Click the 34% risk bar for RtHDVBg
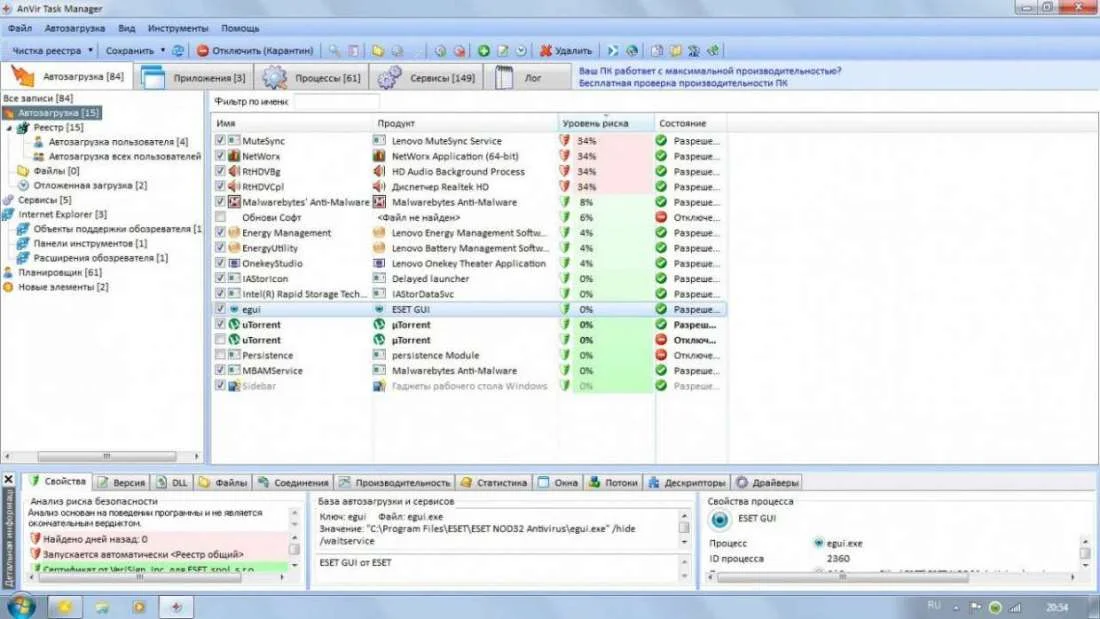This screenshot has height=619, width=1100. click(612, 171)
